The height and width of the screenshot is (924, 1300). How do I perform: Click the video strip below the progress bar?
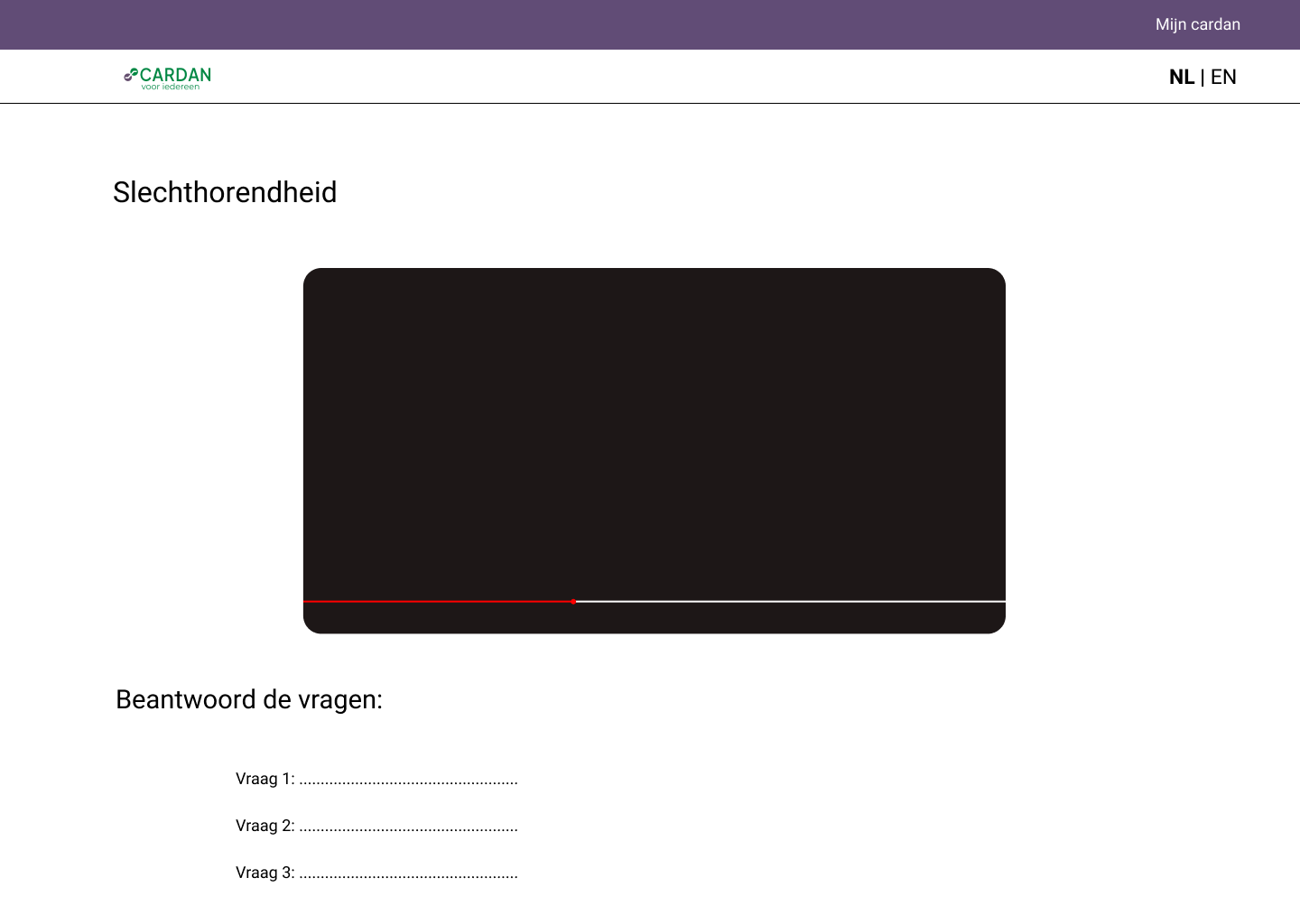coord(655,619)
